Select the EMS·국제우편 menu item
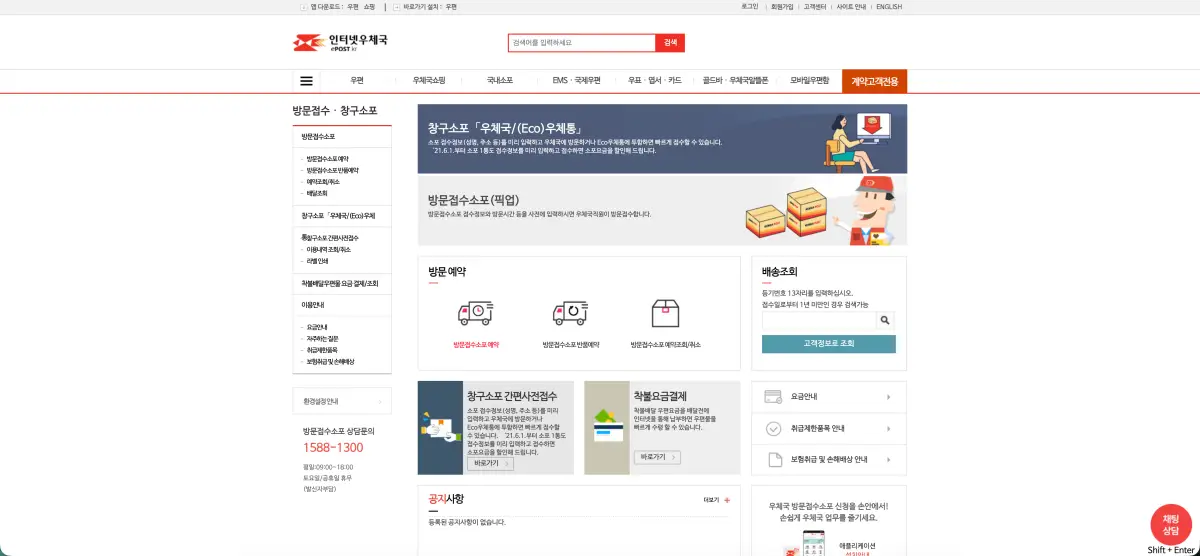The height and width of the screenshot is (556, 1200). pos(577,81)
